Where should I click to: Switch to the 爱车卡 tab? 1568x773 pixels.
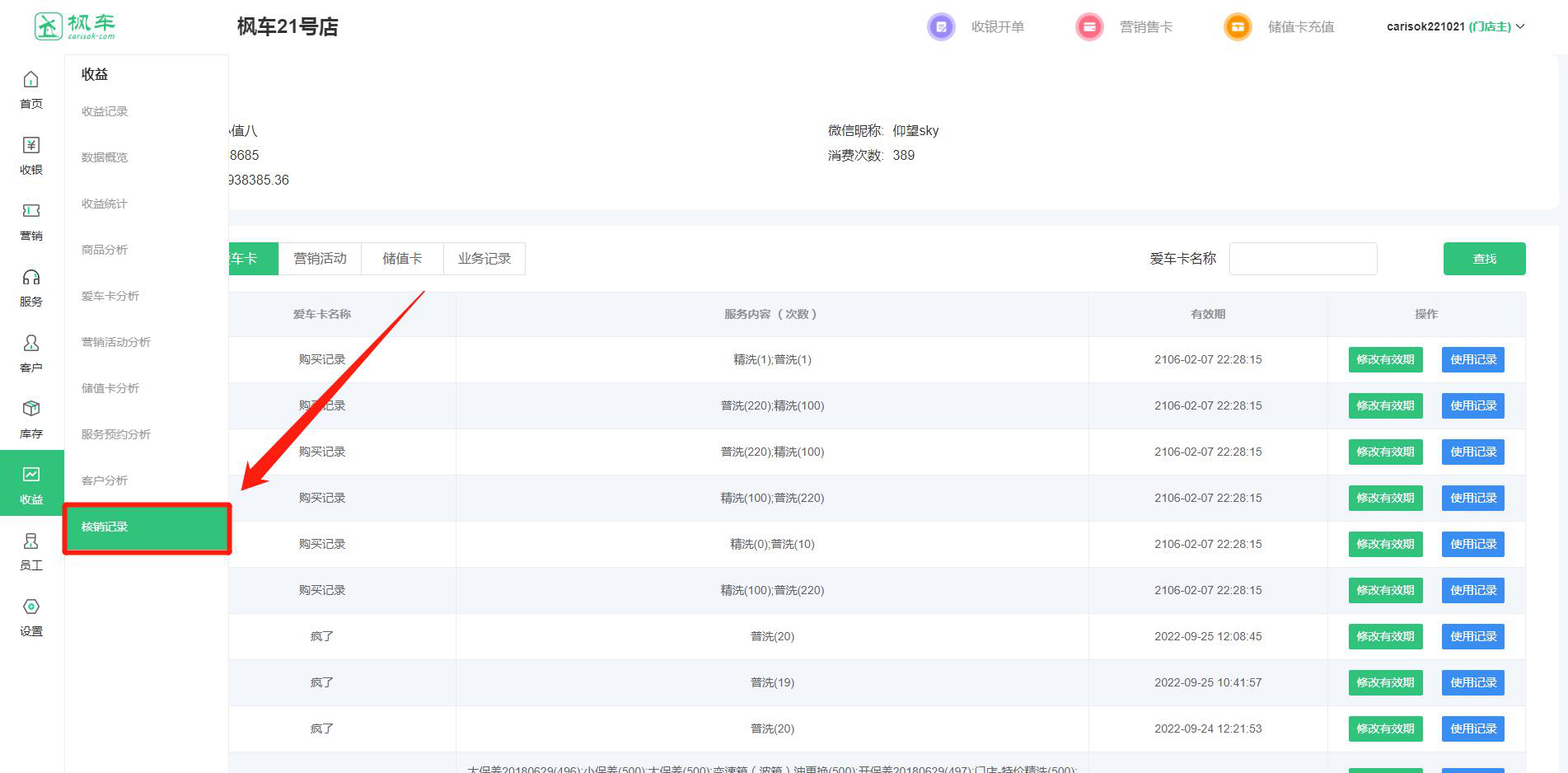[253, 259]
